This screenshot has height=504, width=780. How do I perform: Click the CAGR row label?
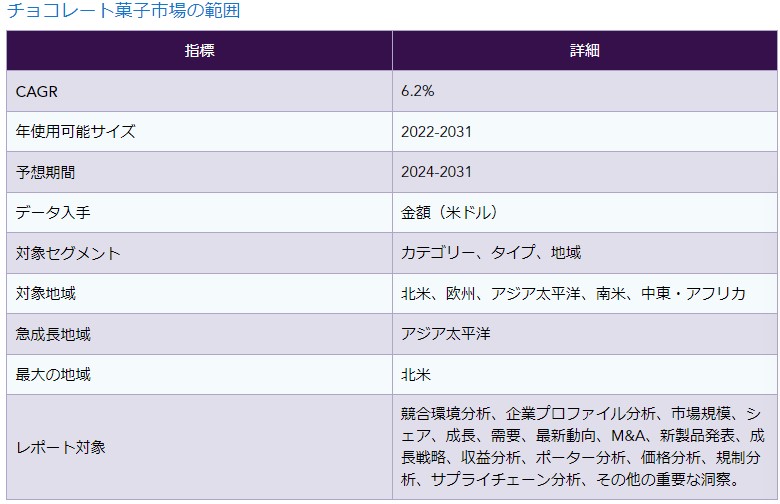(x=37, y=92)
